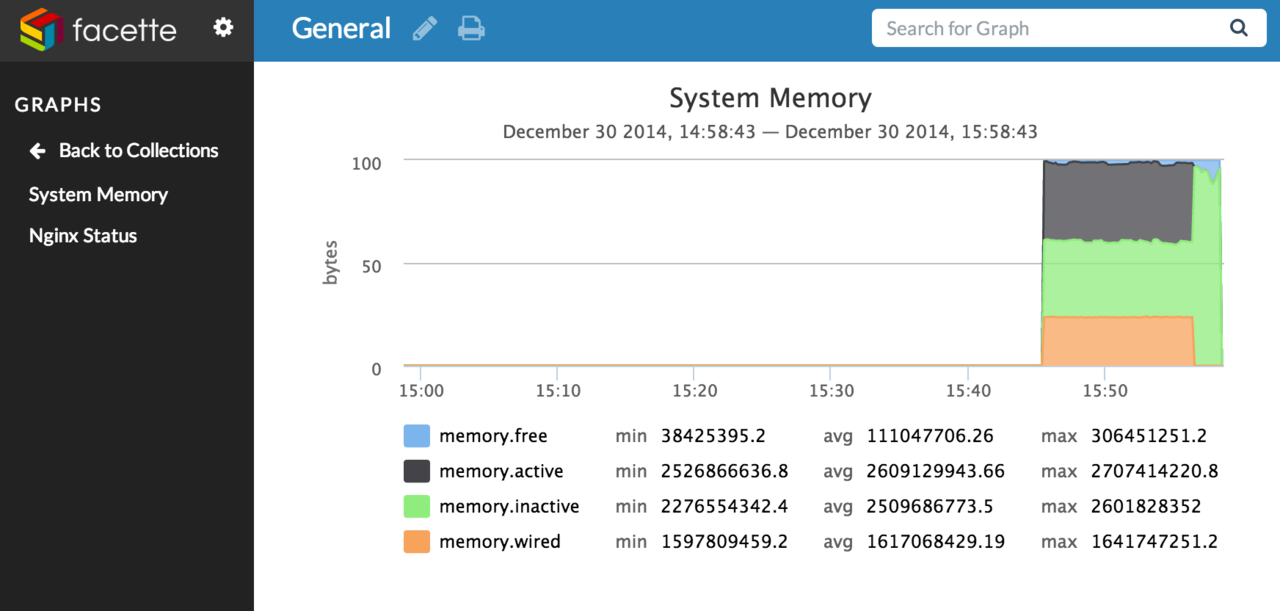1280x611 pixels.
Task: Toggle the memory.active series swatch
Action: coord(417,471)
